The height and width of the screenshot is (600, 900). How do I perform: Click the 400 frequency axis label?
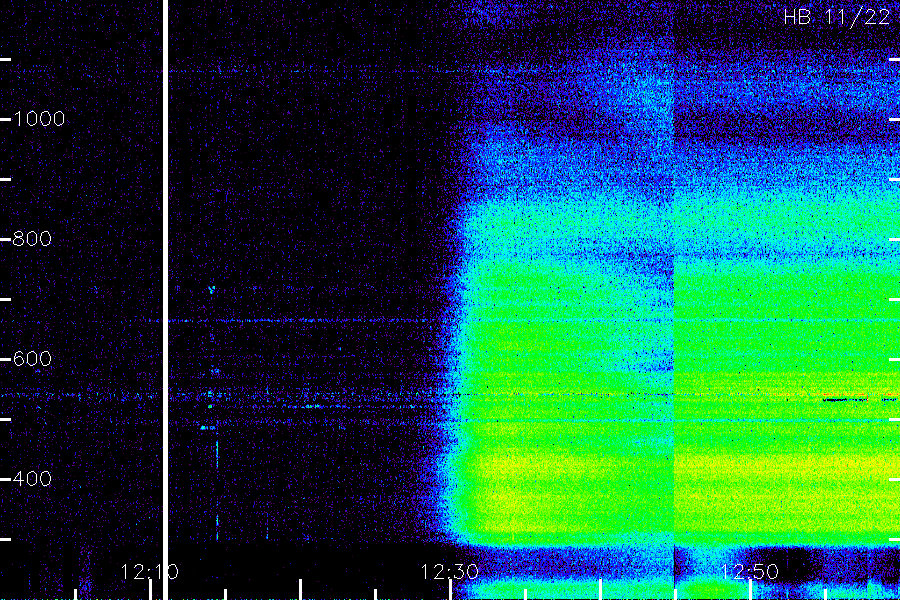click(32, 479)
